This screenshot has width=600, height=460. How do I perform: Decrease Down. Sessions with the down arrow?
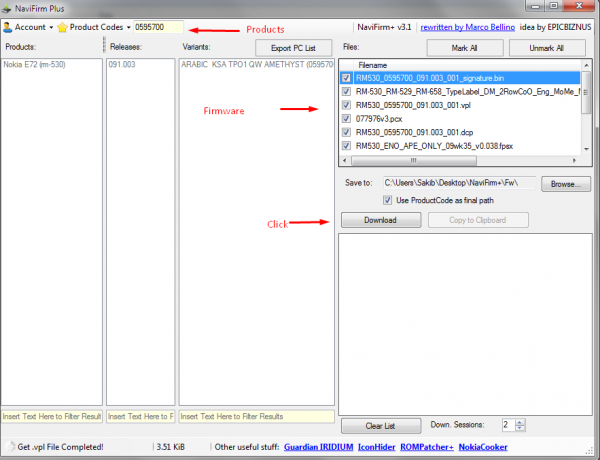click(520, 428)
